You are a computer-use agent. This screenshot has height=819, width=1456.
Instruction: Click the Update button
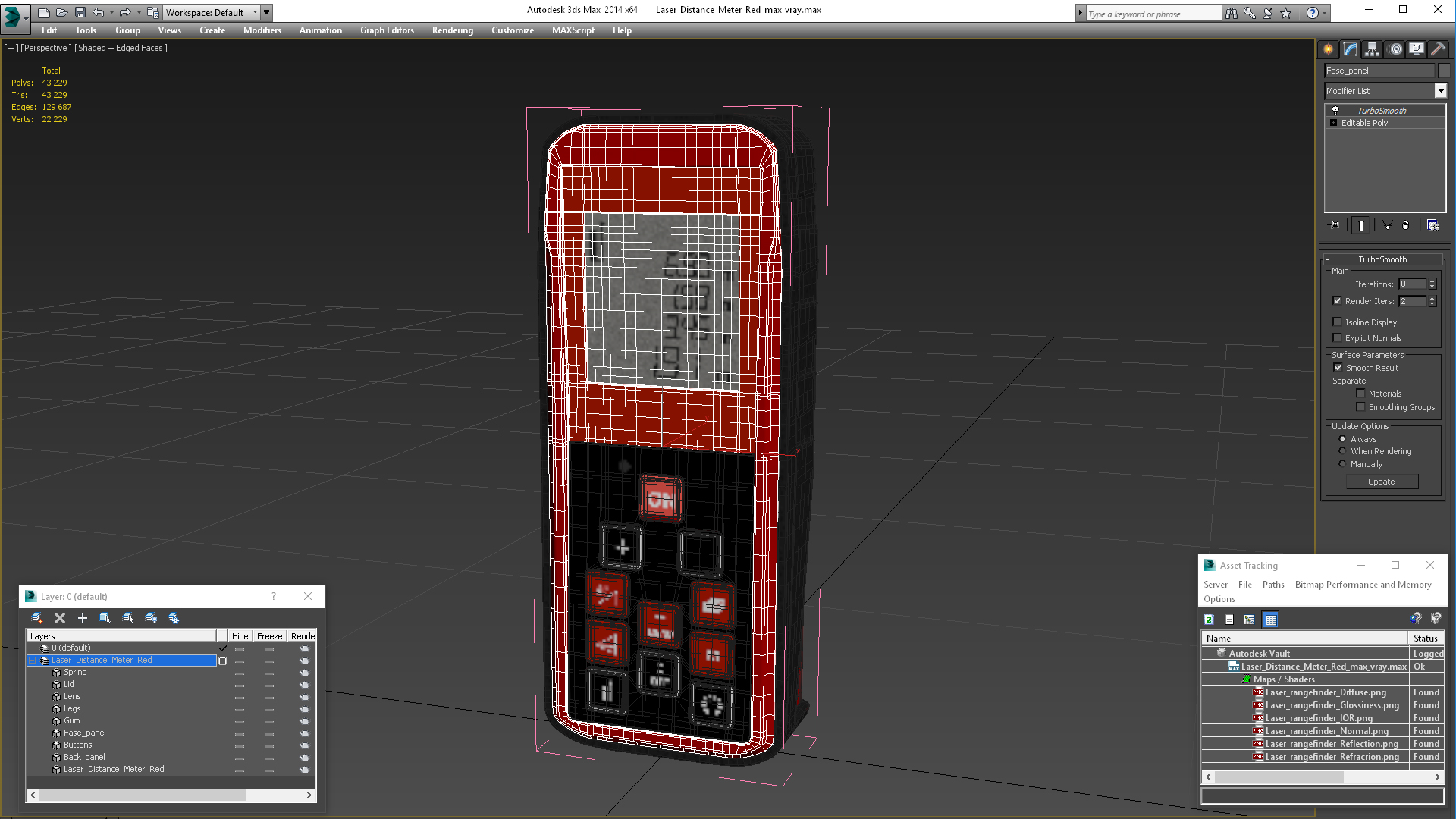click(1381, 482)
